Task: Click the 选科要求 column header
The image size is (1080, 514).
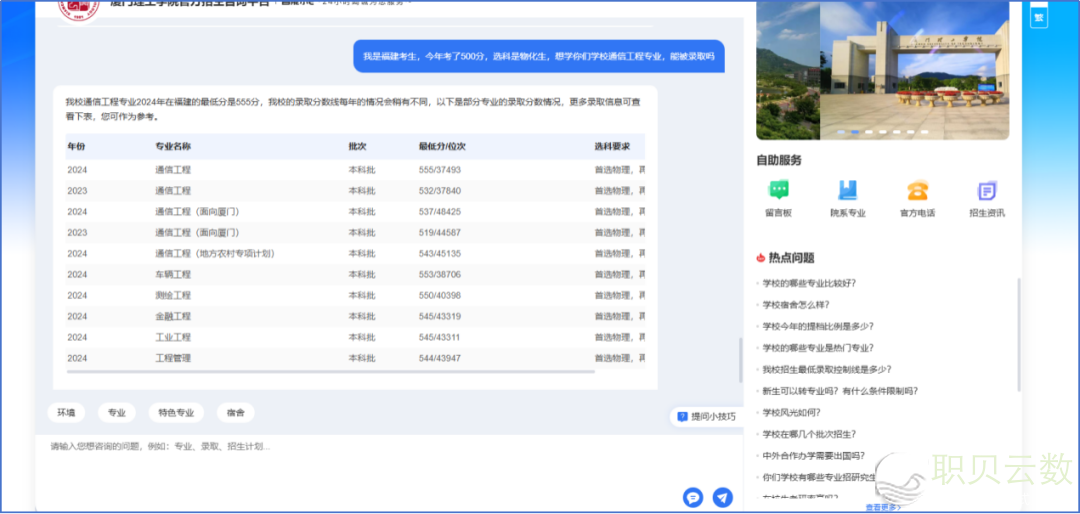Action: click(x=612, y=147)
